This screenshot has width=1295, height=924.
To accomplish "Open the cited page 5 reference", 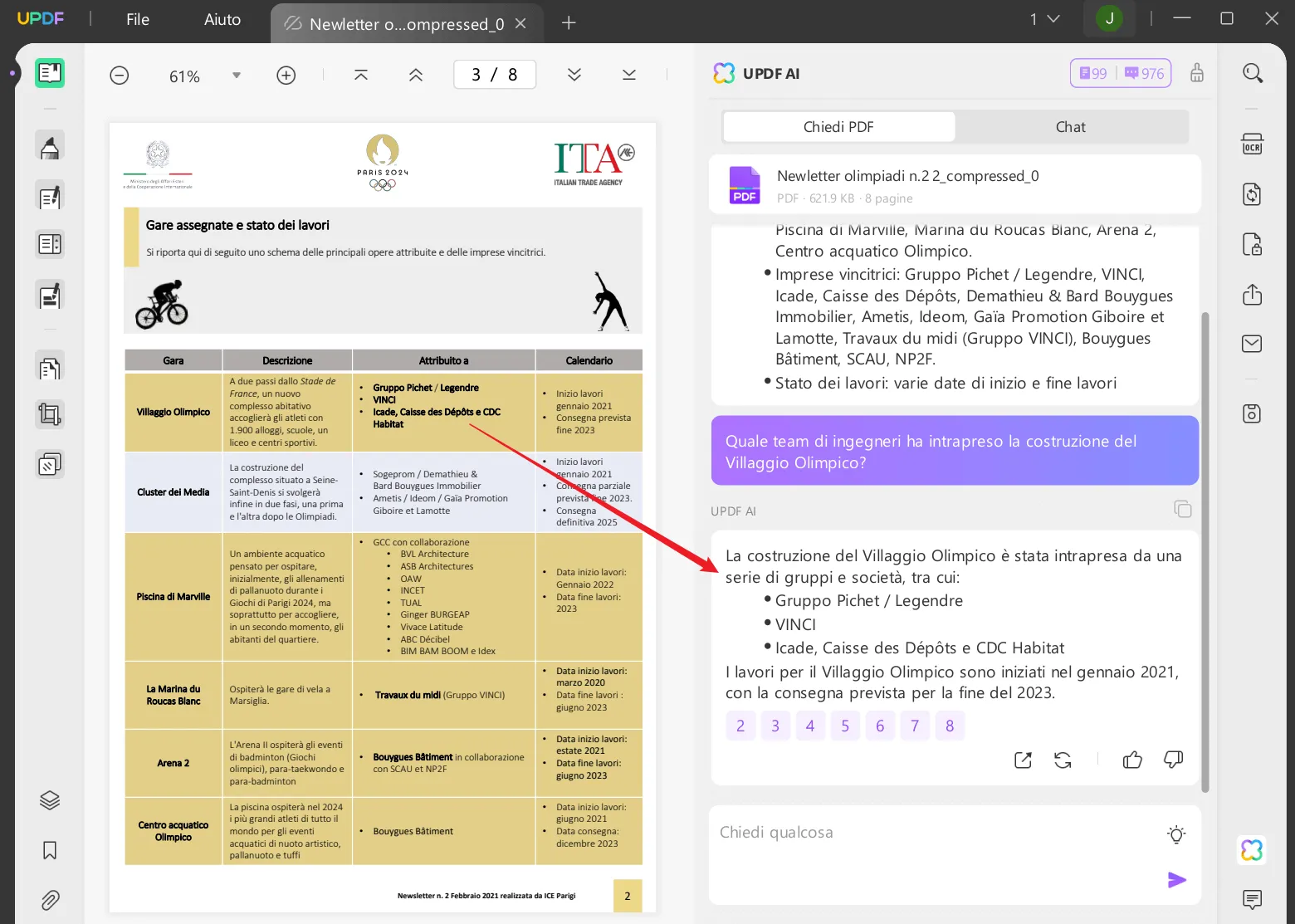I will tap(845, 726).
